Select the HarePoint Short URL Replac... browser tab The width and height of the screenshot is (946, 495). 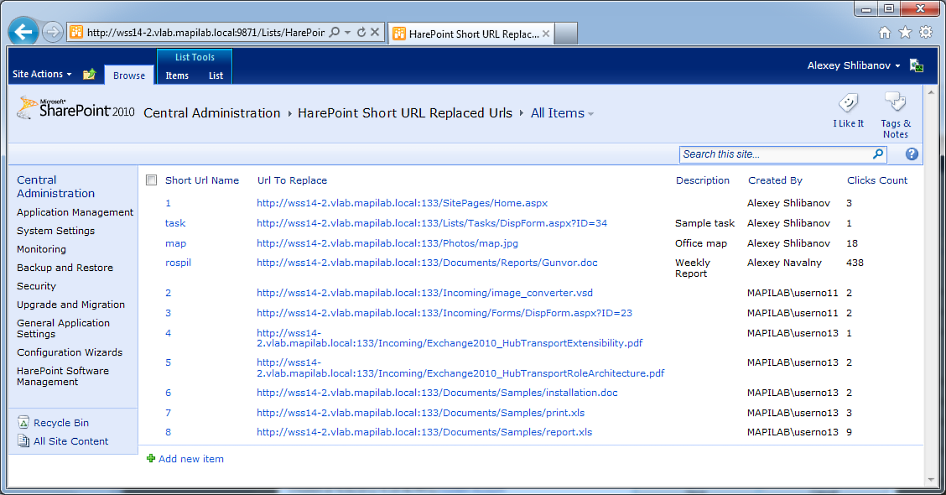pyautogui.click(x=471, y=34)
